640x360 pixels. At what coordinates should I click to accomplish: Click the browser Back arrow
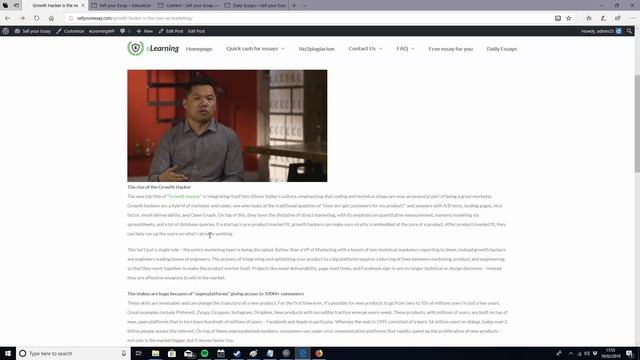7,18
